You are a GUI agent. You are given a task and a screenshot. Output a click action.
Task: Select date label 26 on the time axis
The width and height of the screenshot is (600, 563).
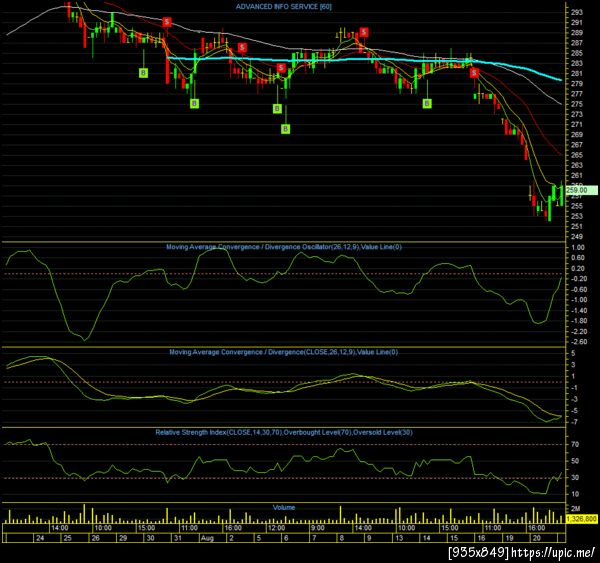96,538
